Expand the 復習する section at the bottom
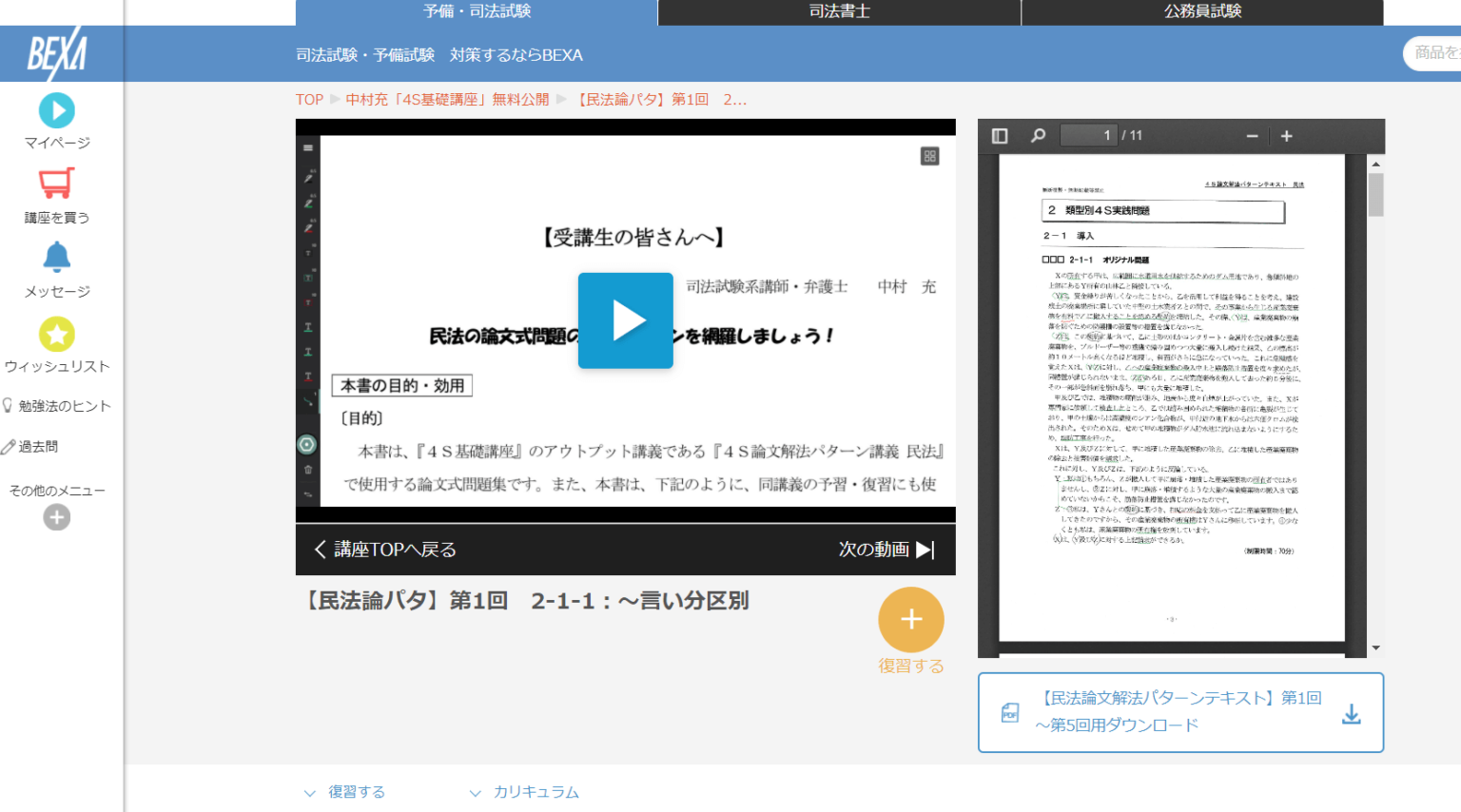 click(344, 792)
